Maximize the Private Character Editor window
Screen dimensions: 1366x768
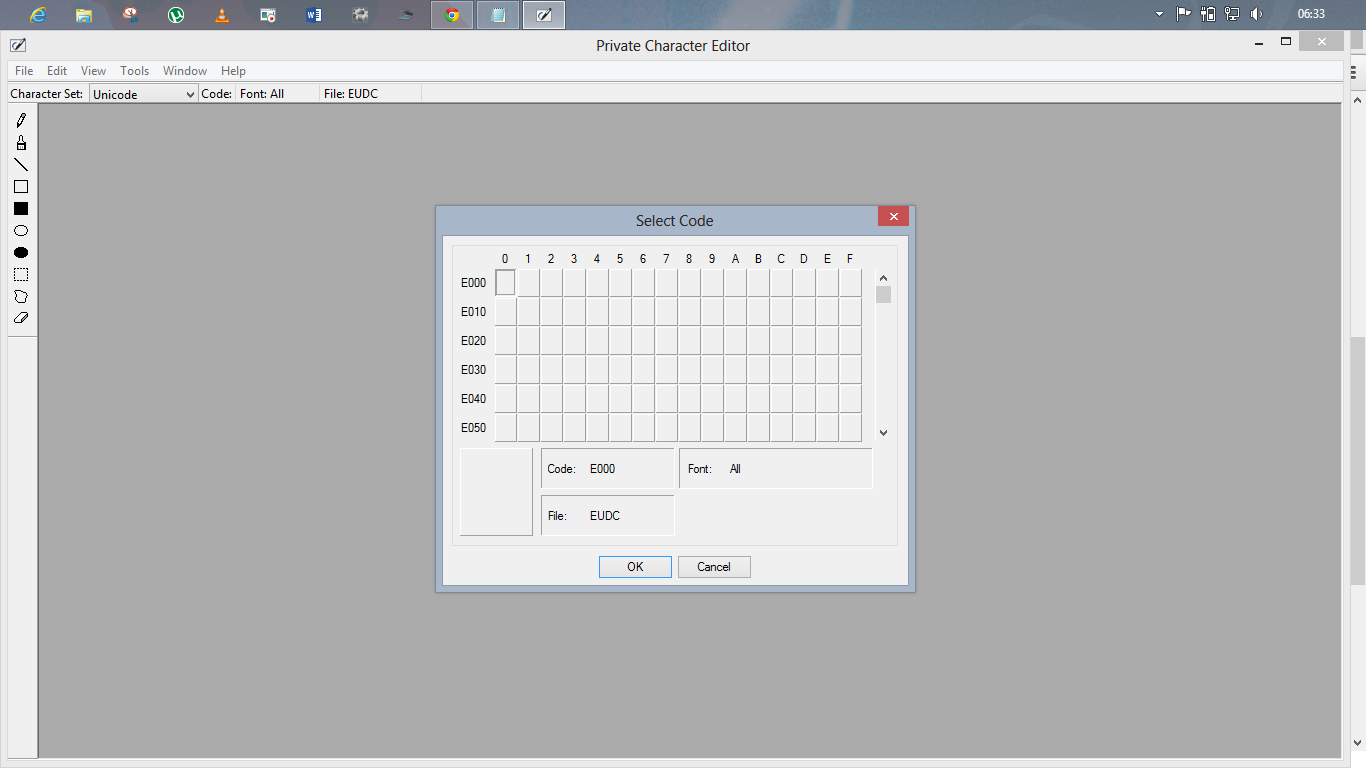click(1286, 41)
